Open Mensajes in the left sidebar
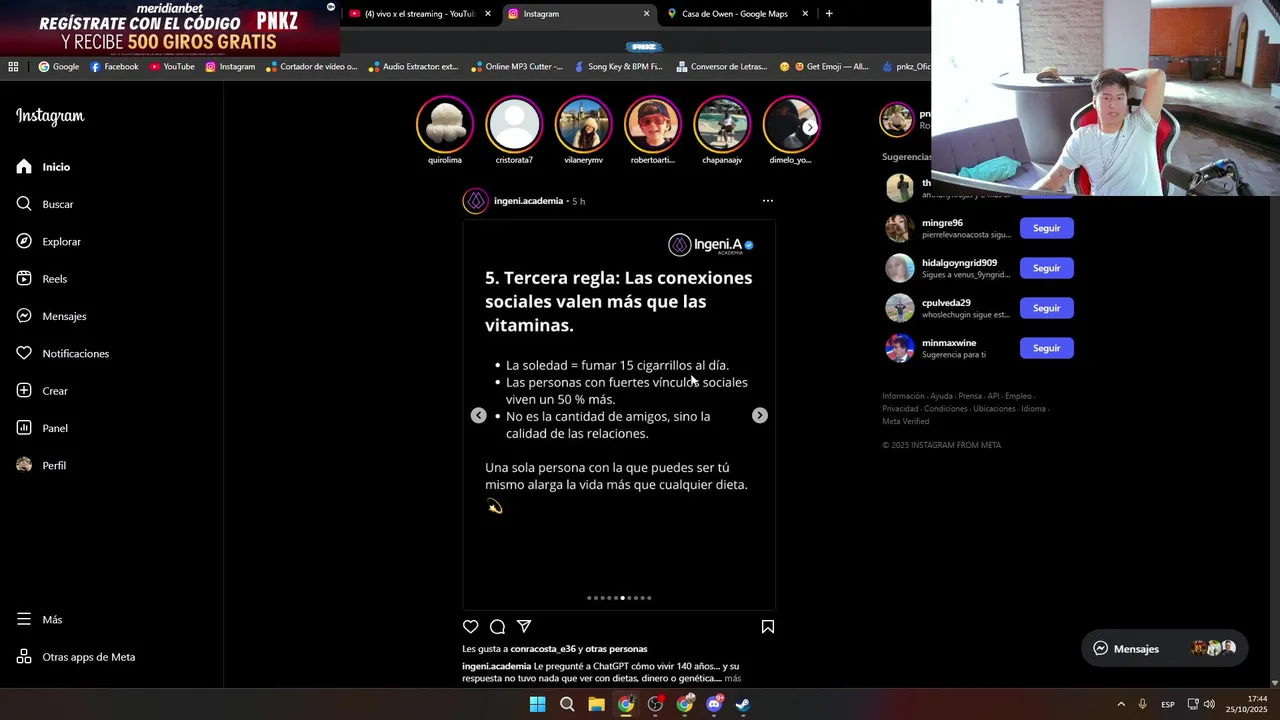The width and height of the screenshot is (1280, 720). click(51, 316)
